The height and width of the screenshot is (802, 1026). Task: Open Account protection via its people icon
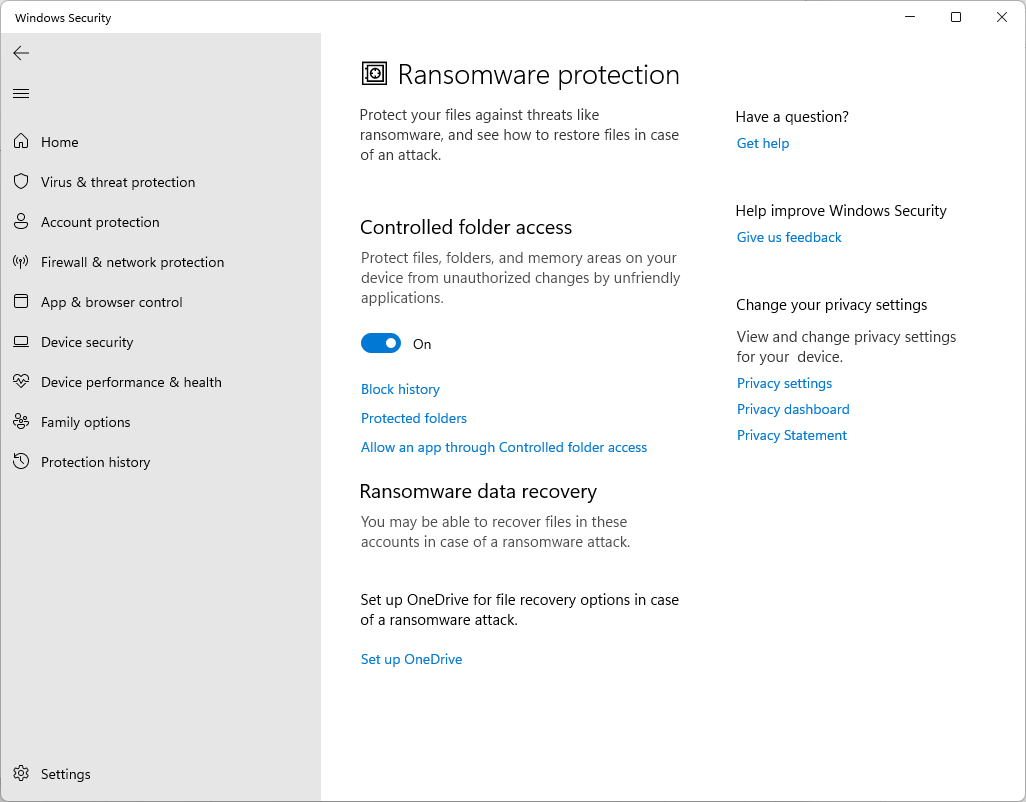click(x=21, y=222)
